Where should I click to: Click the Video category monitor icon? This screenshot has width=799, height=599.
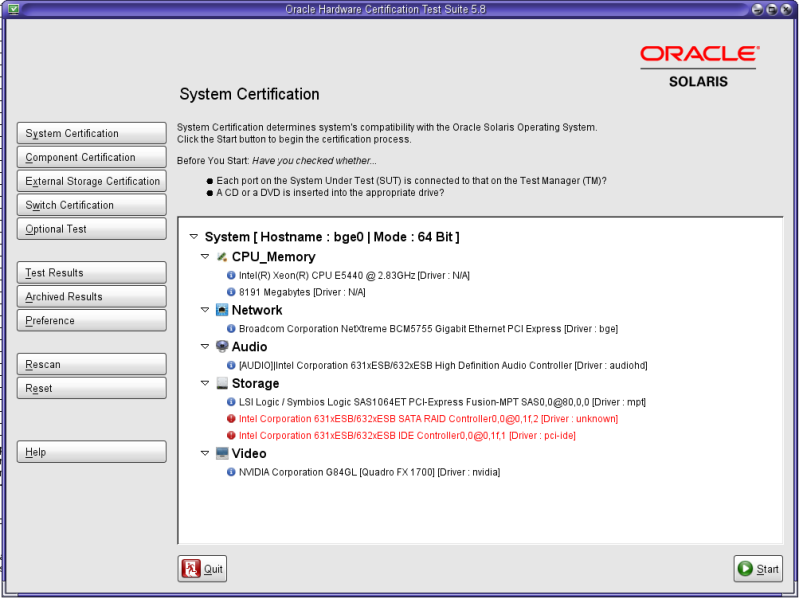click(222, 453)
